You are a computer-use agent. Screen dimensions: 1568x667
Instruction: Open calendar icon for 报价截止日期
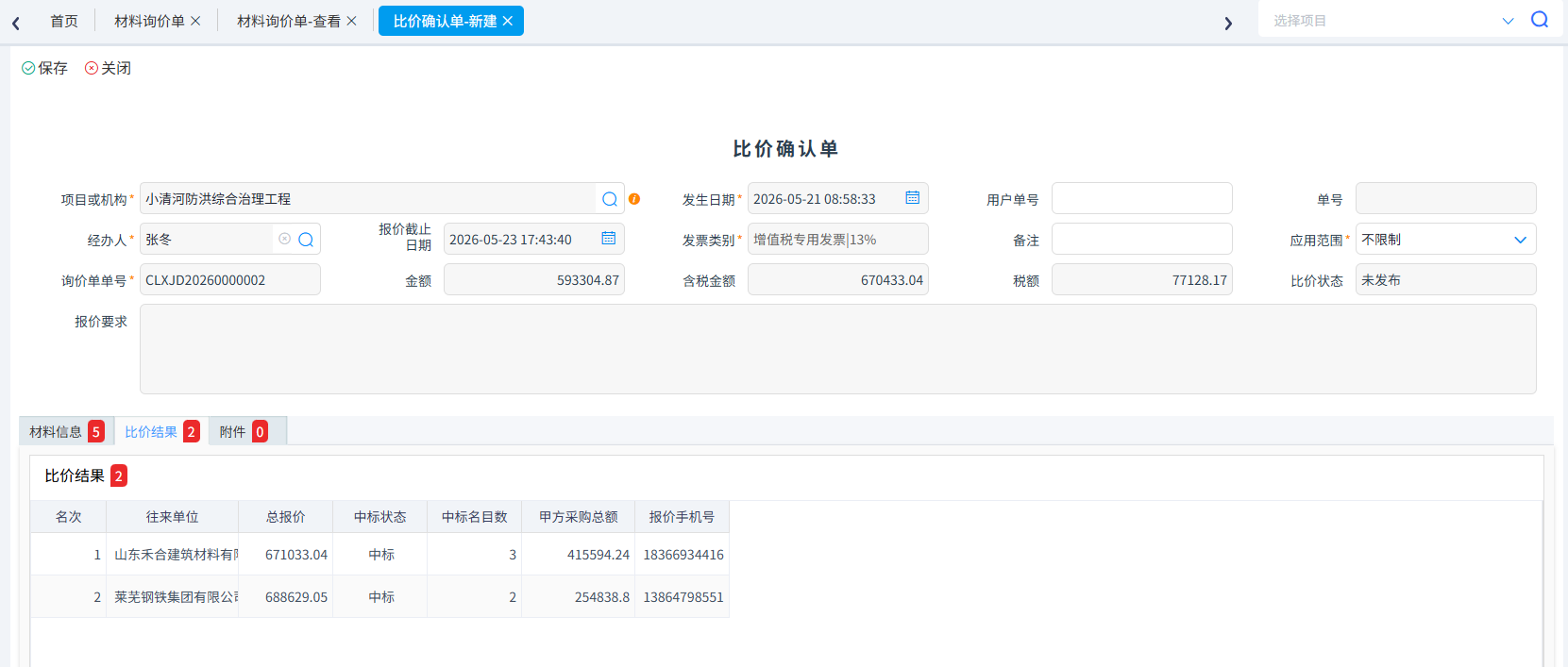click(609, 239)
